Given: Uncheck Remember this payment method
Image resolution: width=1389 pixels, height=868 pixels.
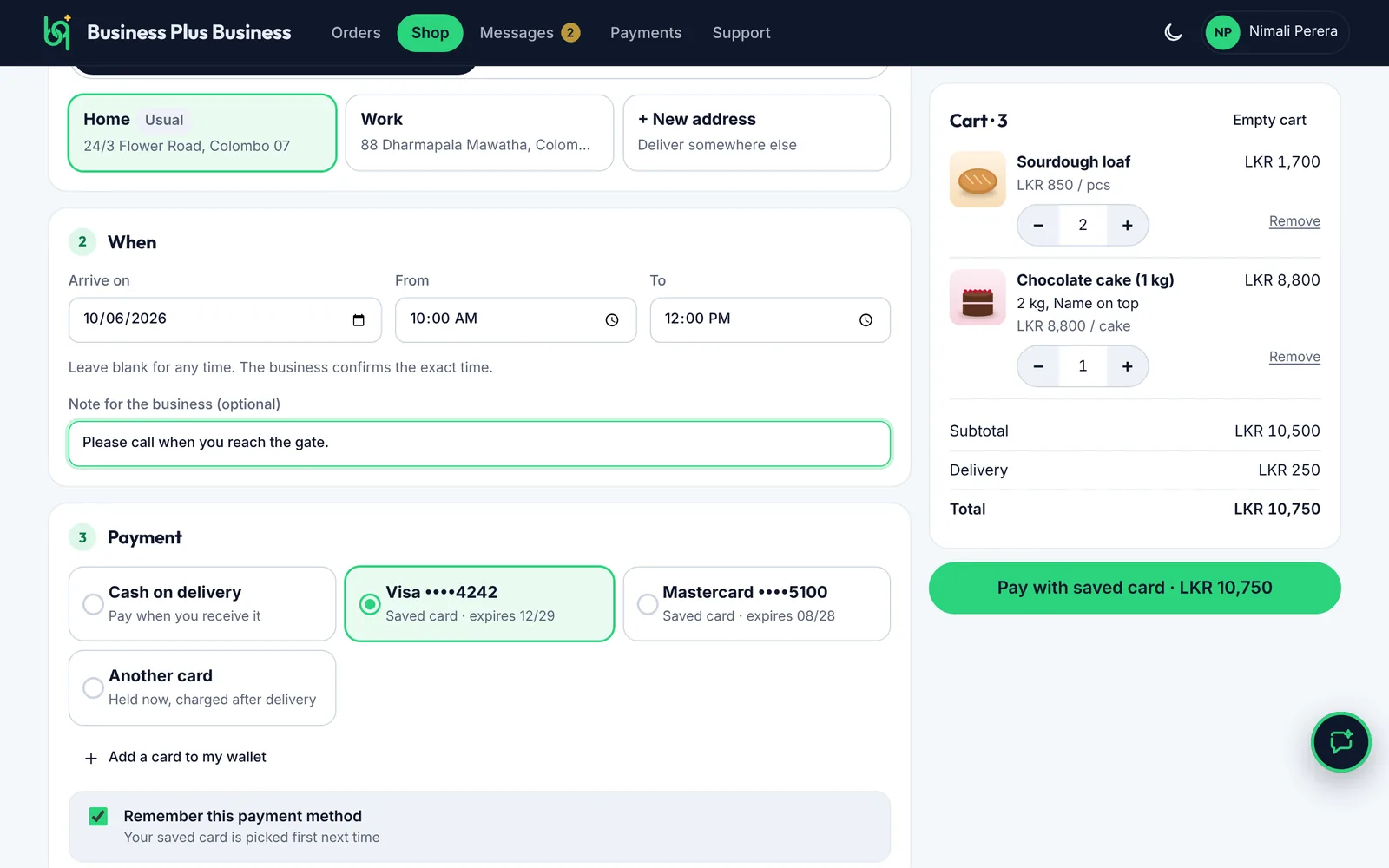Looking at the screenshot, I should tap(99, 816).
